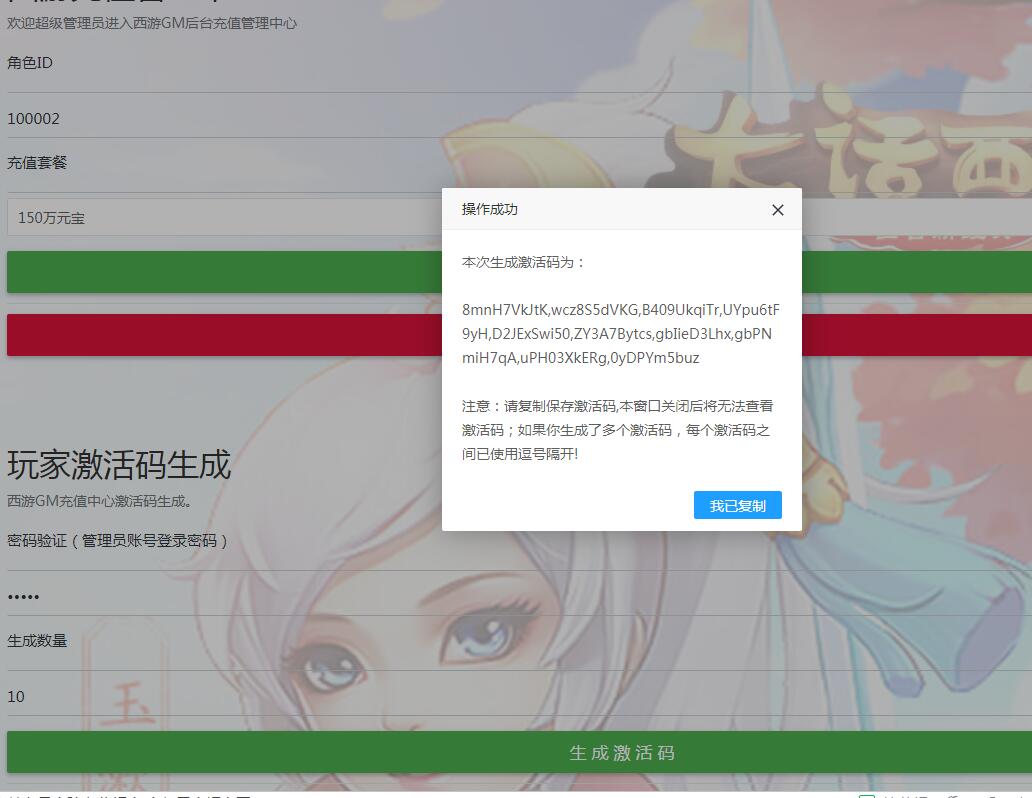Click the red button under the green one

220,335
